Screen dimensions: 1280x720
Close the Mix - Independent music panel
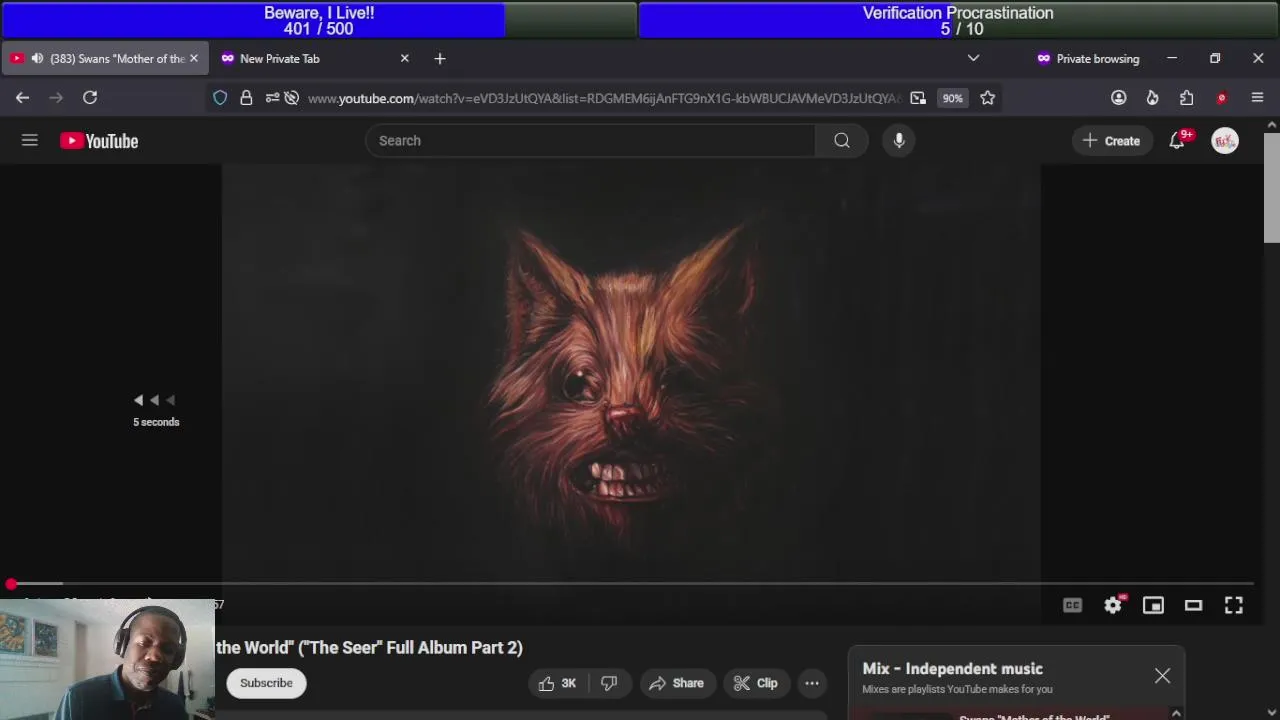click(x=1162, y=676)
